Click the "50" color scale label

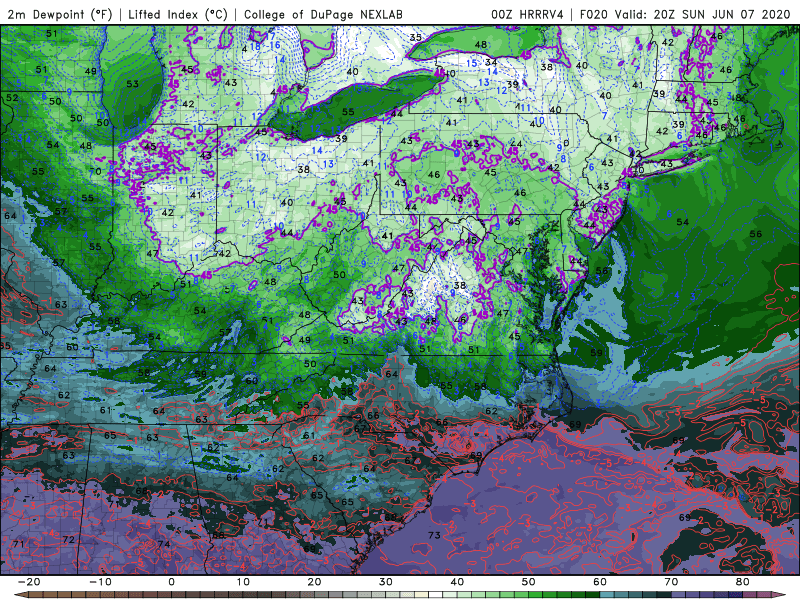coord(529,582)
